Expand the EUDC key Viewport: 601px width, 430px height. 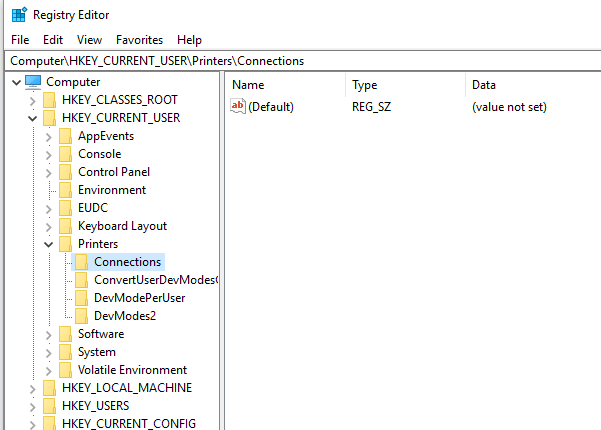[49, 209]
